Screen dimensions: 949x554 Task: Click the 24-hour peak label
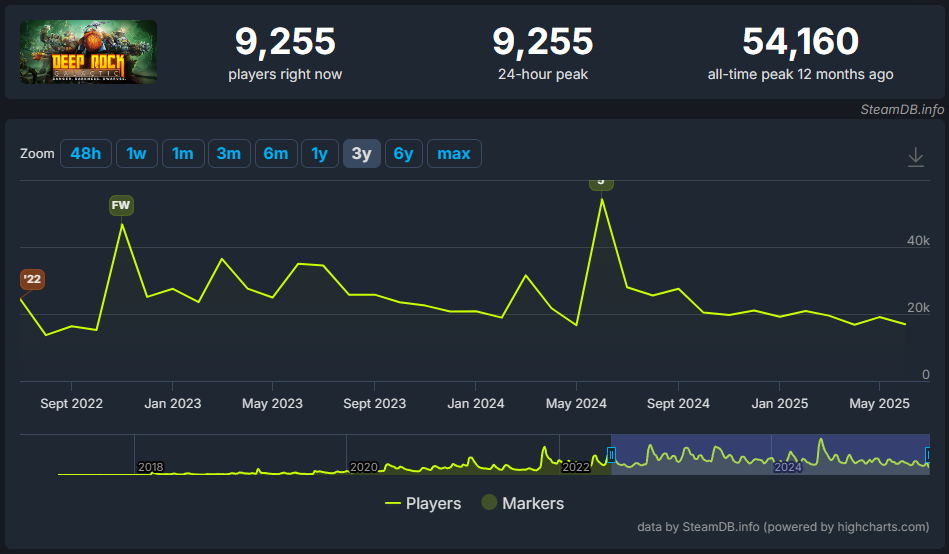tap(543, 74)
